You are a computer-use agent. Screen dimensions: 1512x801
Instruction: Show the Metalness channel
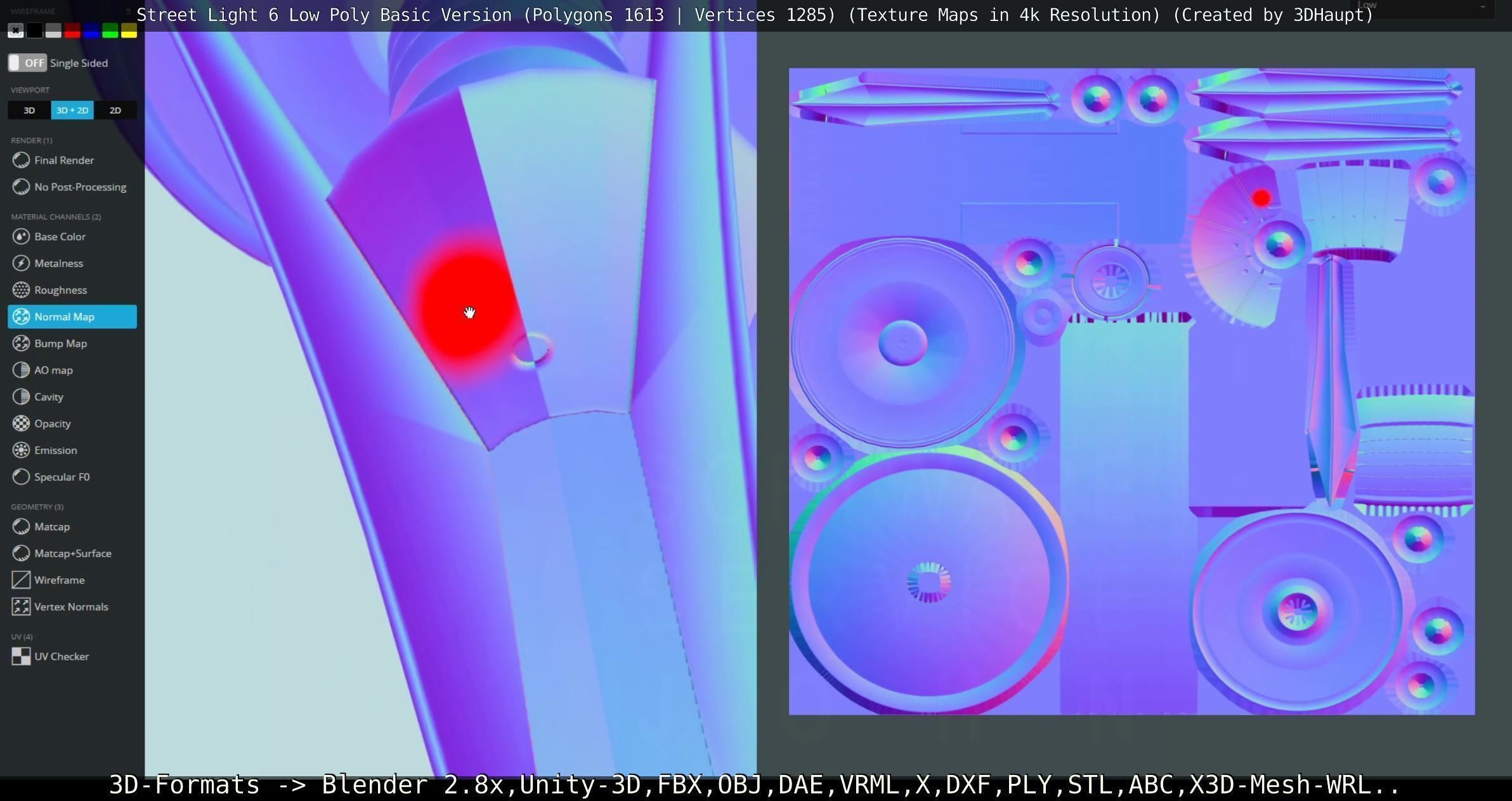point(58,263)
